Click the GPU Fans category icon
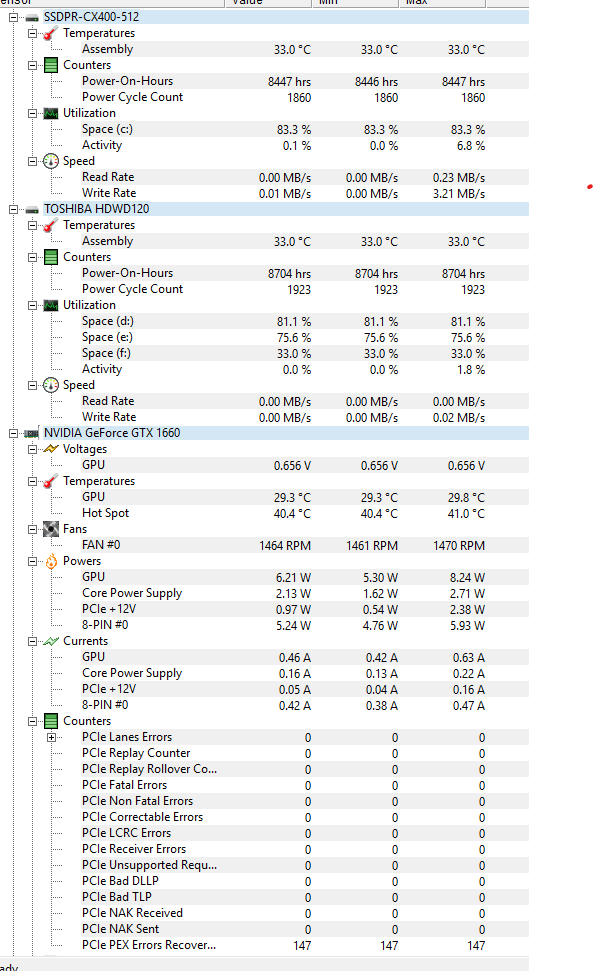This screenshot has height=971, width=593. click(x=51, y=529)
